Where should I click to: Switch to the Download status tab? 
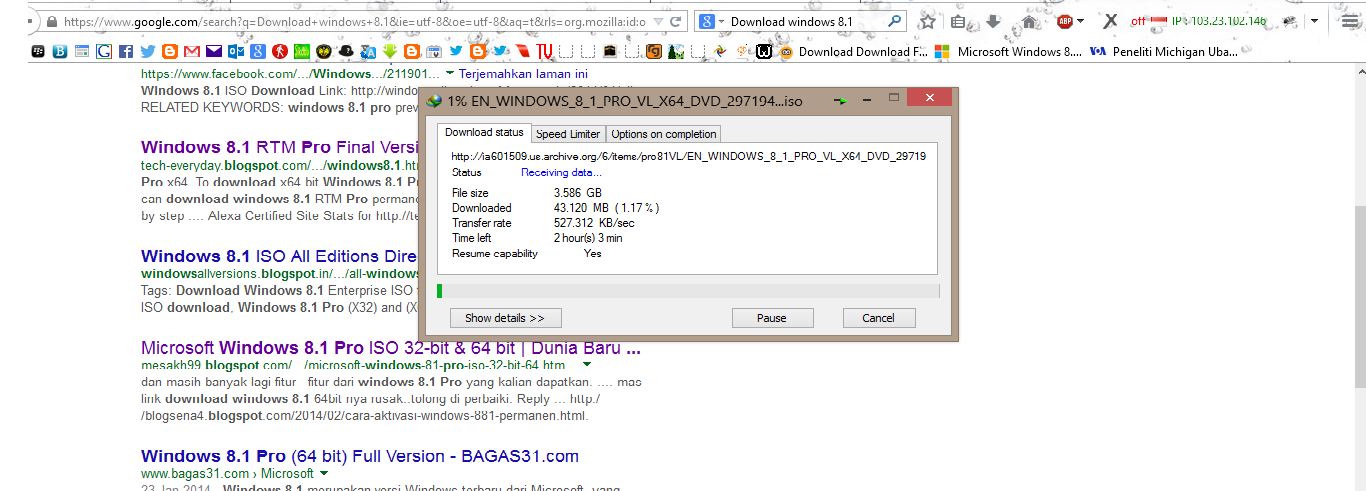(x=484, y=132)
